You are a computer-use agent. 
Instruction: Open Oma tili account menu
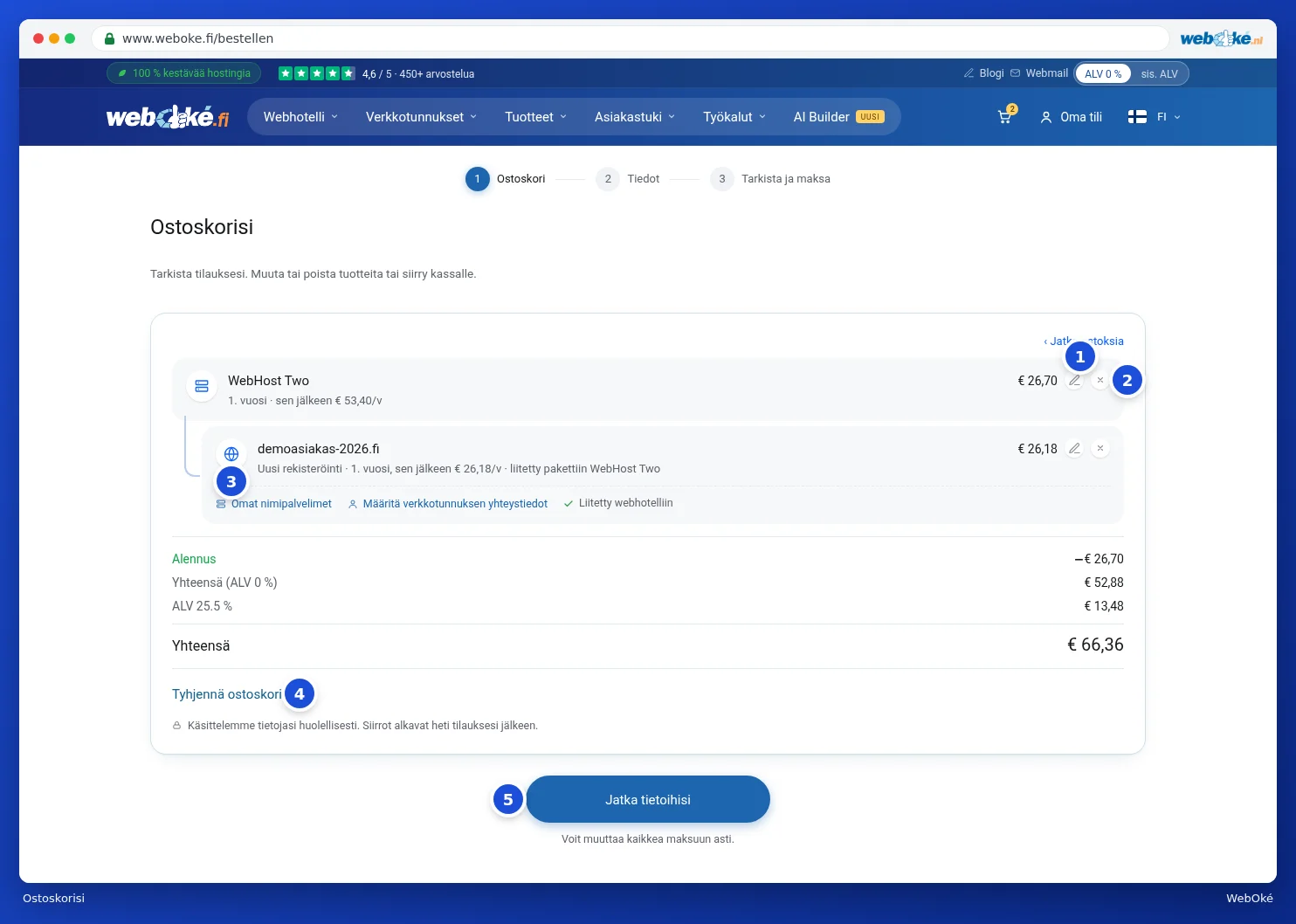(x=1071, y=117)
